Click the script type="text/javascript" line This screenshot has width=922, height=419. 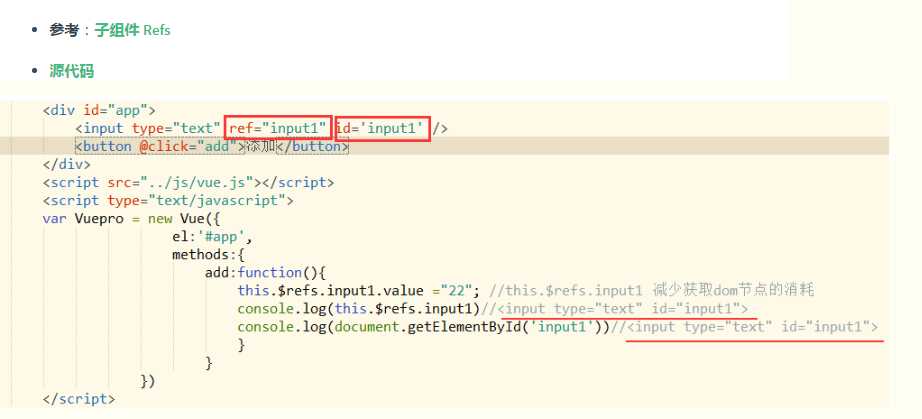point(168,200)
